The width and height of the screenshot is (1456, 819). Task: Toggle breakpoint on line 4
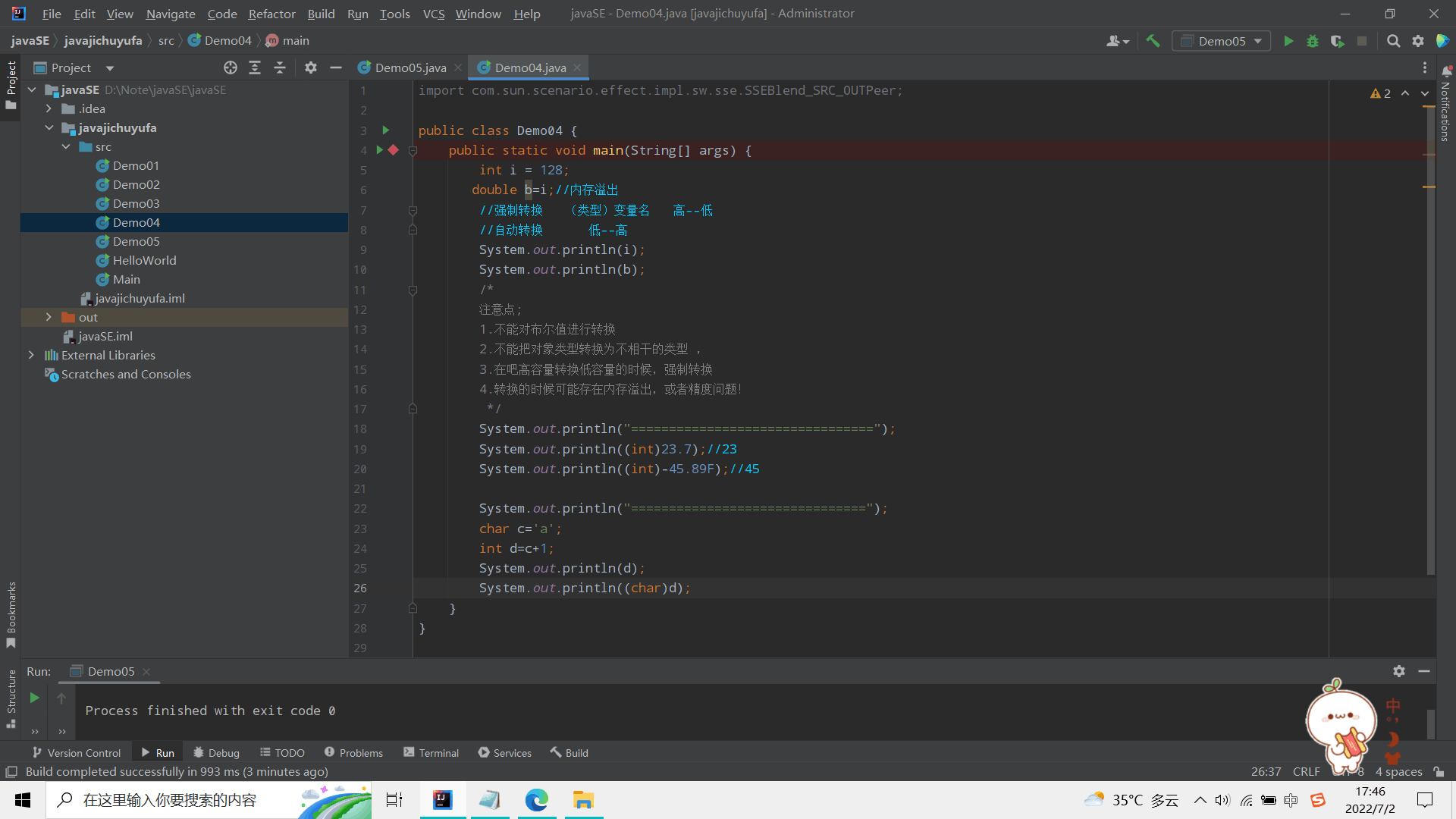point(394,150)
